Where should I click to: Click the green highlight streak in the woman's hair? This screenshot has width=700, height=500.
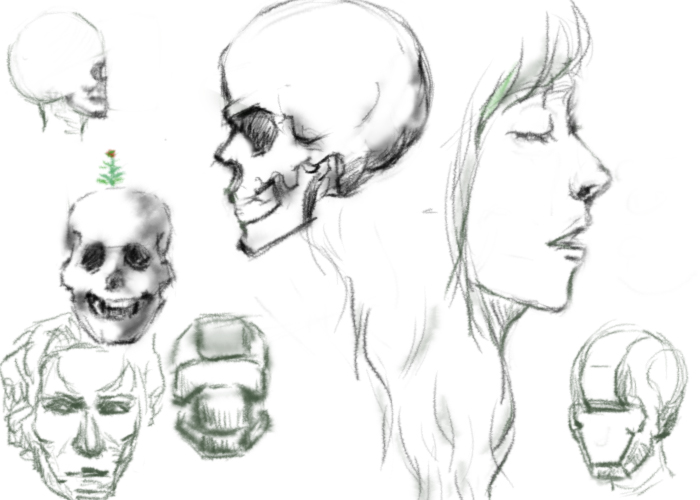[497, 95]
